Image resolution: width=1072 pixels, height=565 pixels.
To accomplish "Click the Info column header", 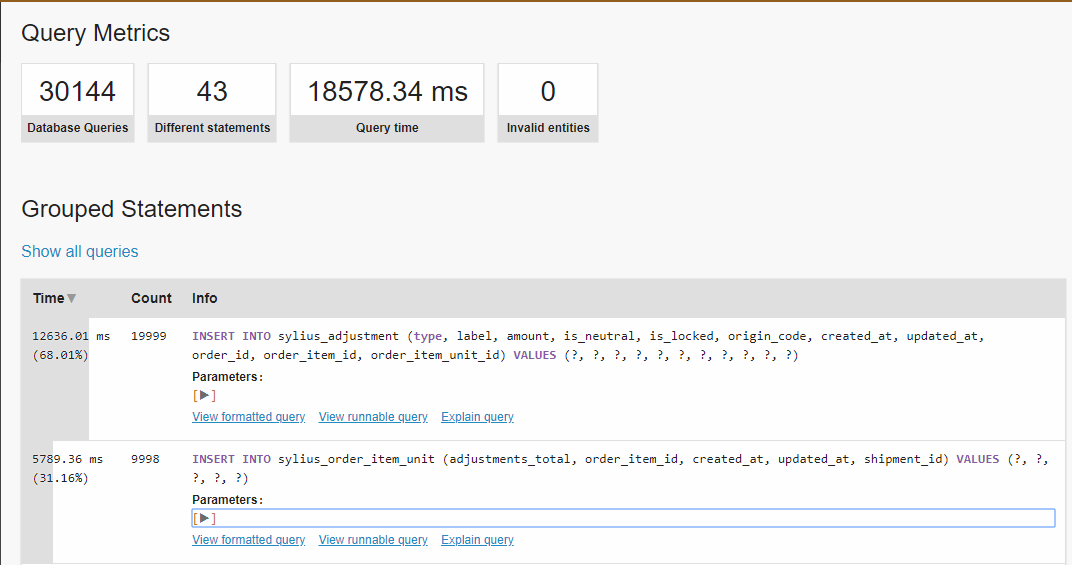I will tap(204, 298).
